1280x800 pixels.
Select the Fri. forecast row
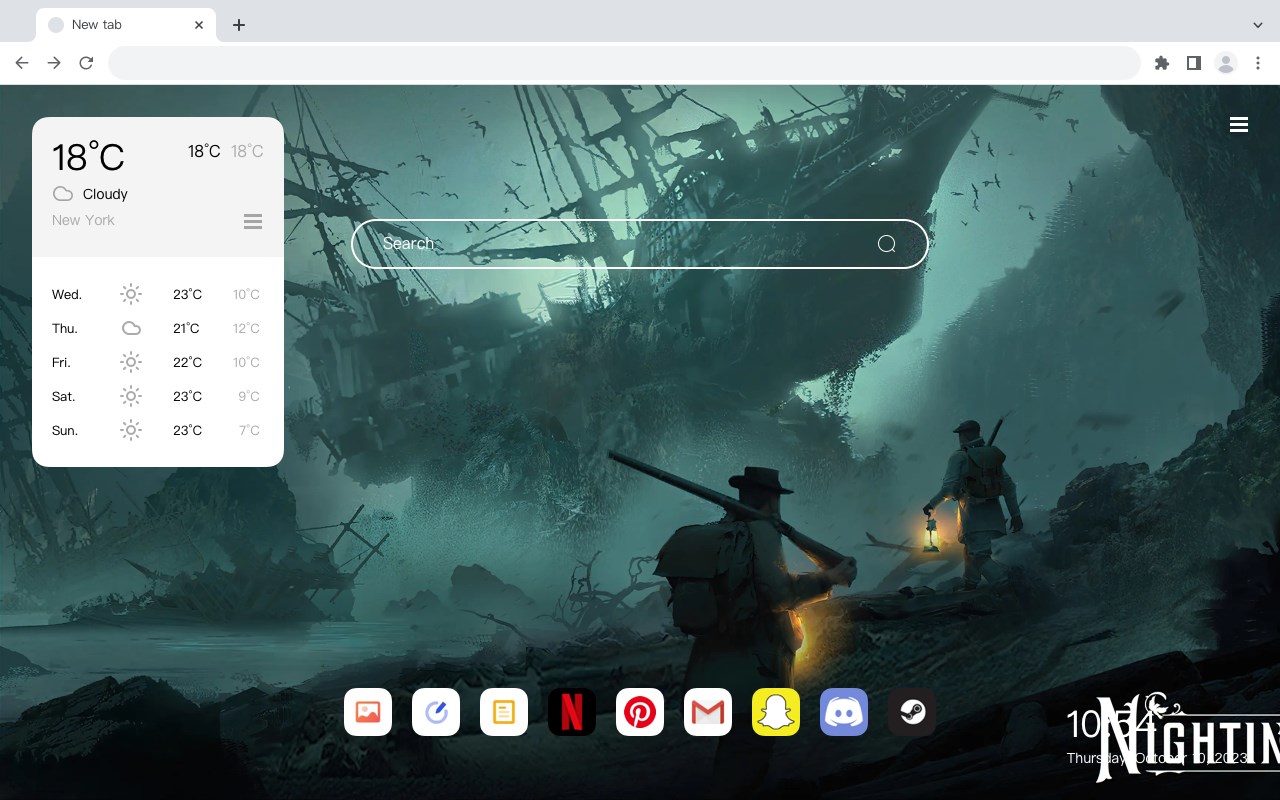tap(158, 362)
